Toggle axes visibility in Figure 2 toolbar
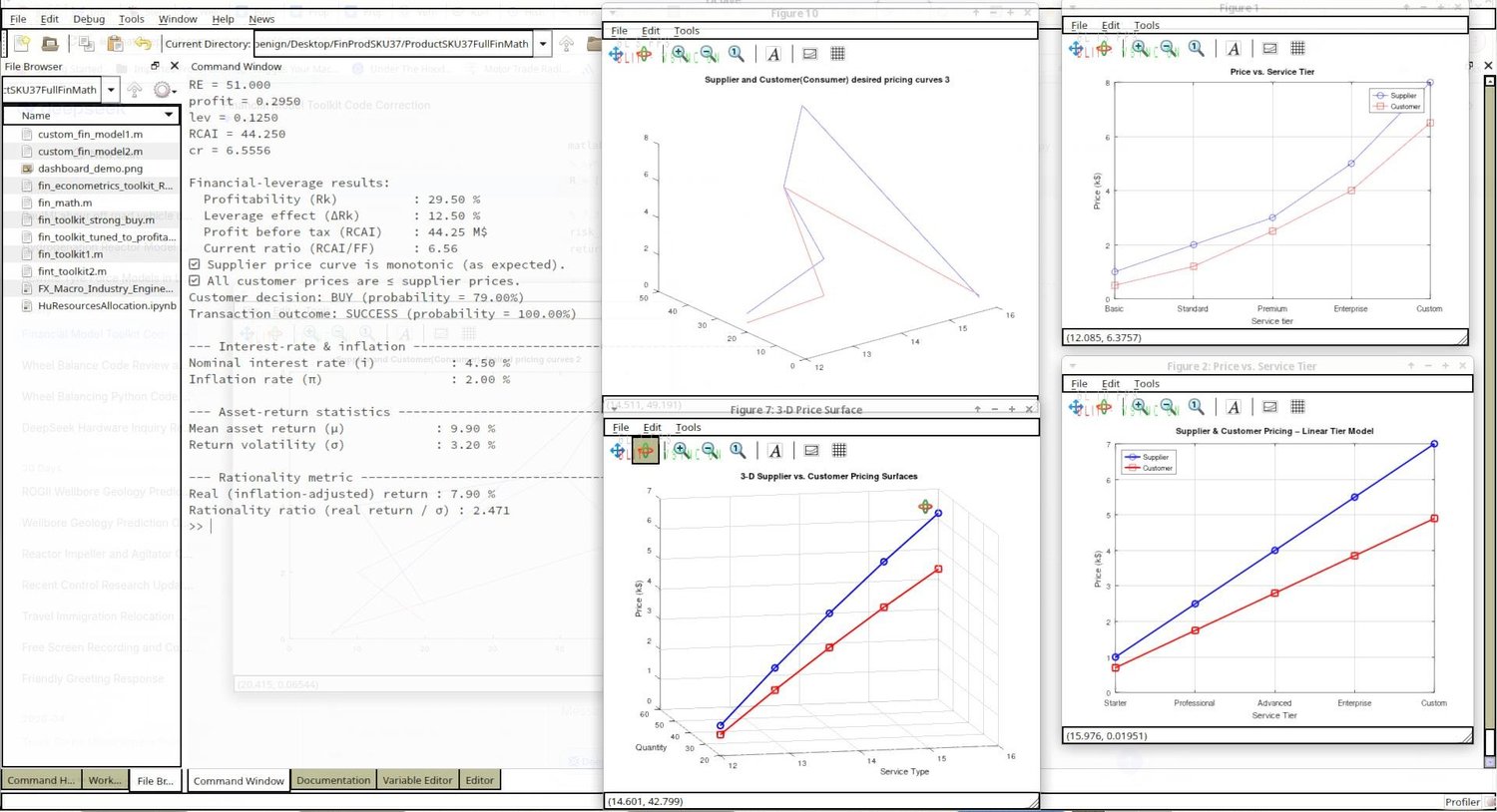Viewport: 1497px width, 812px height. click(1269, 407)
